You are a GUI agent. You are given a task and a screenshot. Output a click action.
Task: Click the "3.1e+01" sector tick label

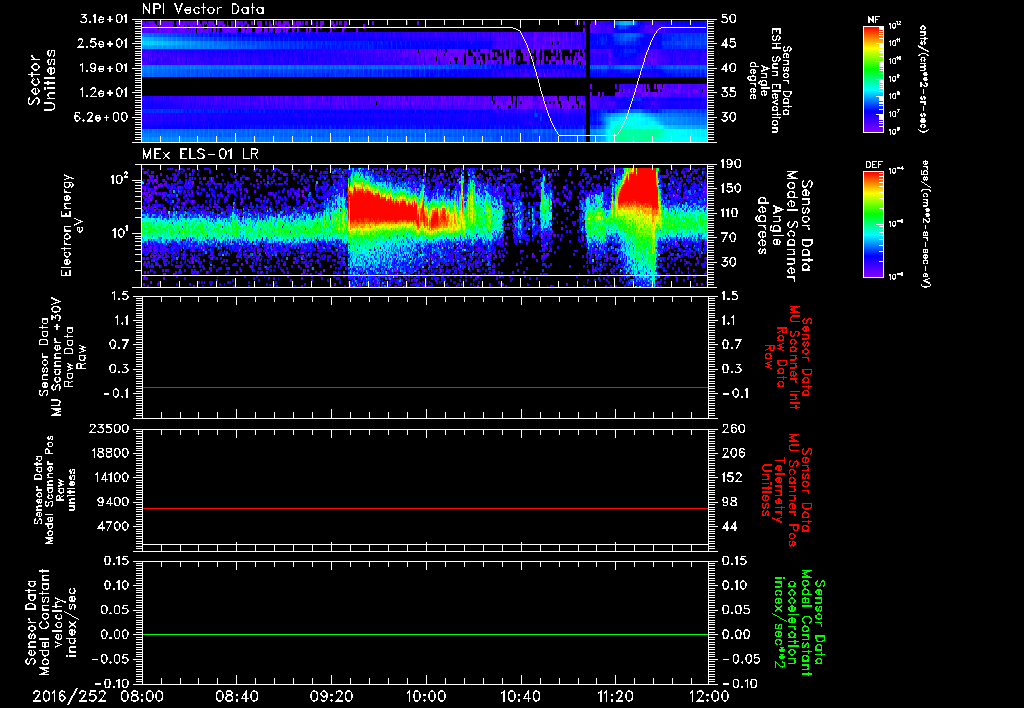coord(106,19)
